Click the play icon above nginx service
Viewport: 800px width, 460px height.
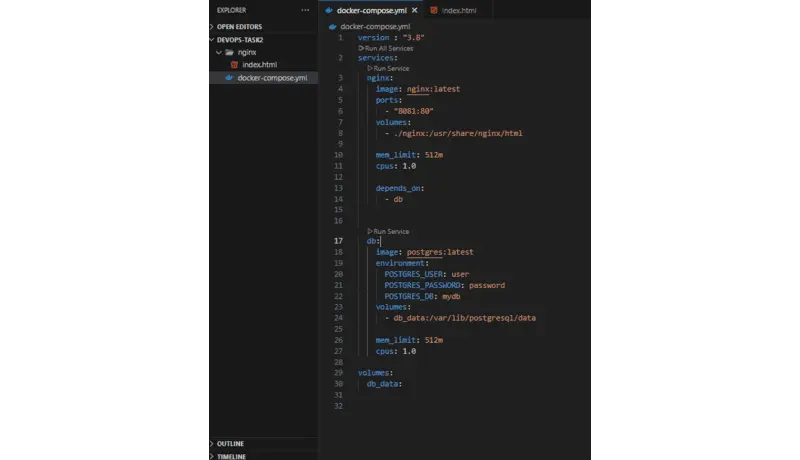coord(370,68)
